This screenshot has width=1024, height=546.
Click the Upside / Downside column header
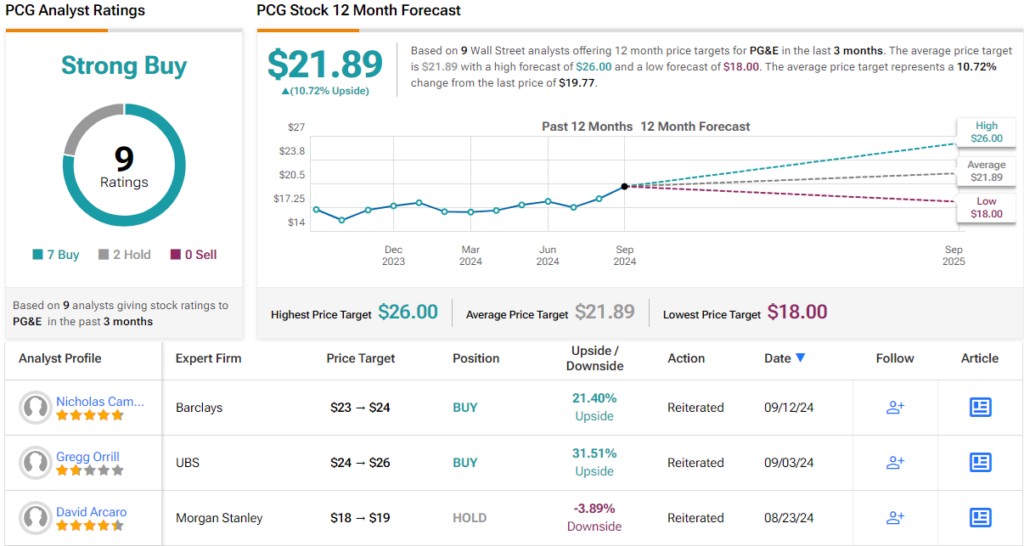(x=595, y=358)
